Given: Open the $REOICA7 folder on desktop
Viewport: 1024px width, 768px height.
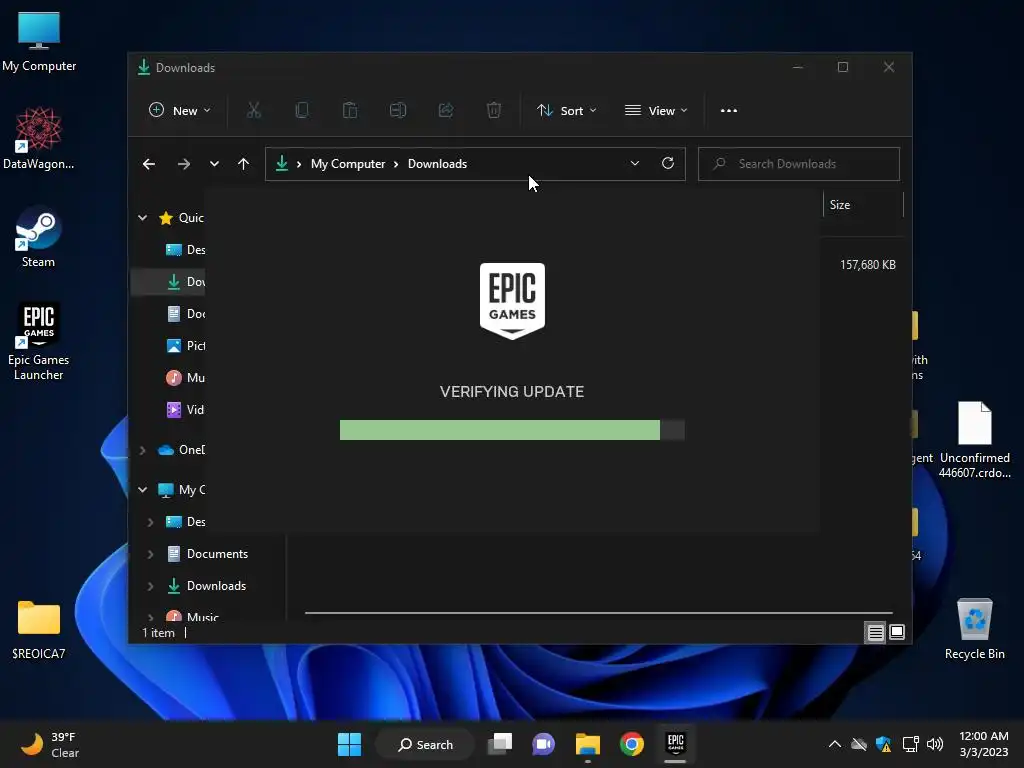Looking at the screenshot, I should click(x=39, y=630).
